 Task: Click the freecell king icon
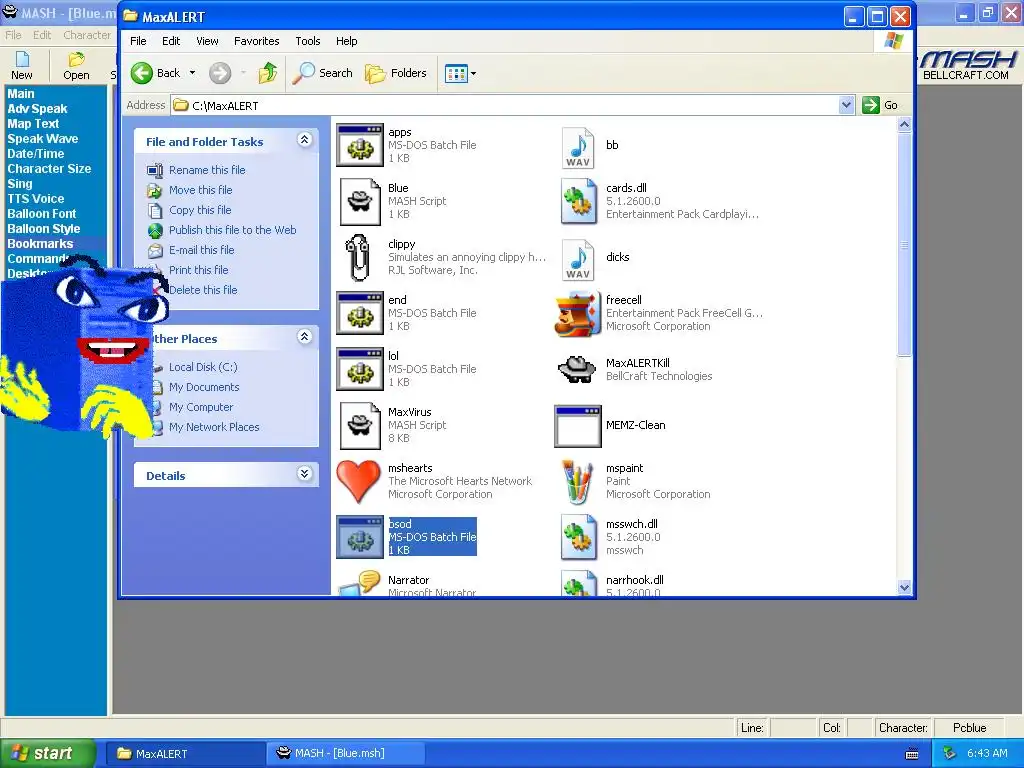[577, 313]
